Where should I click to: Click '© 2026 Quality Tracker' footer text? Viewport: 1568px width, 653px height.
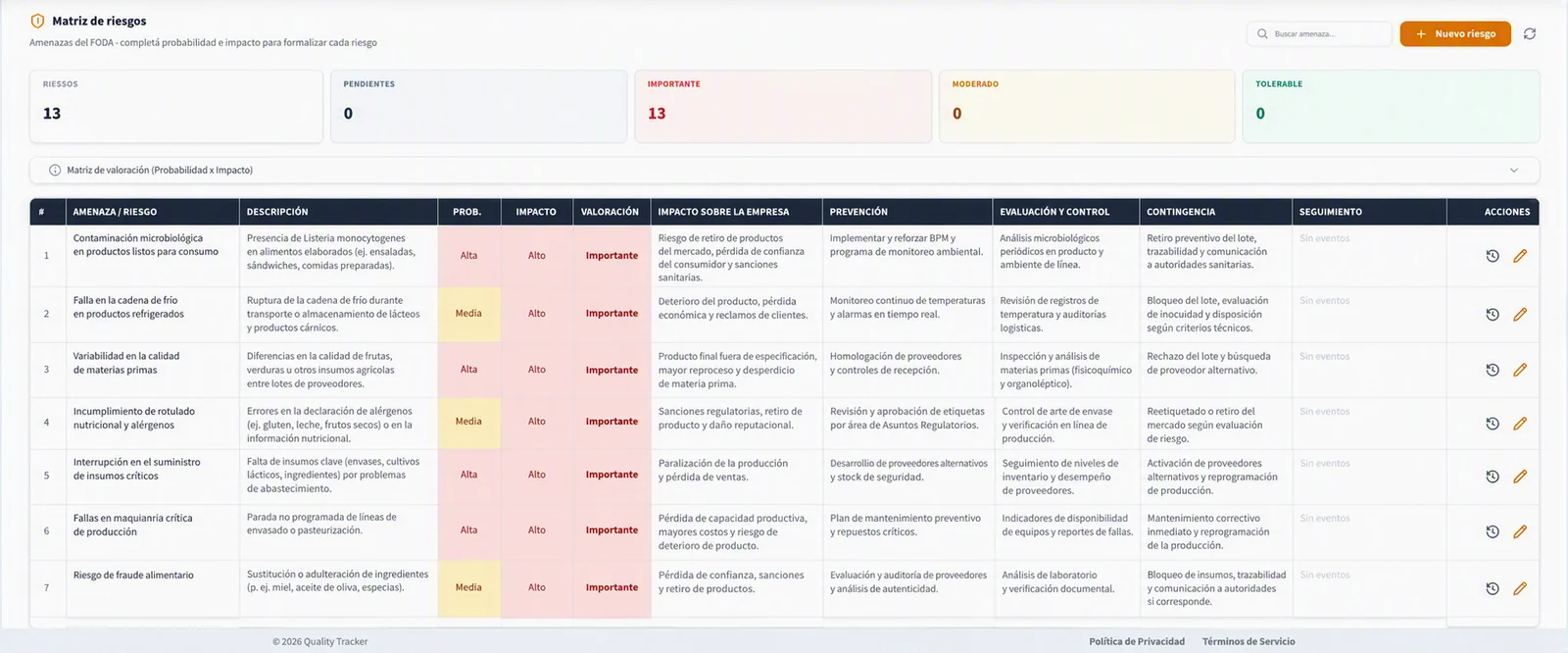(320, 641)
